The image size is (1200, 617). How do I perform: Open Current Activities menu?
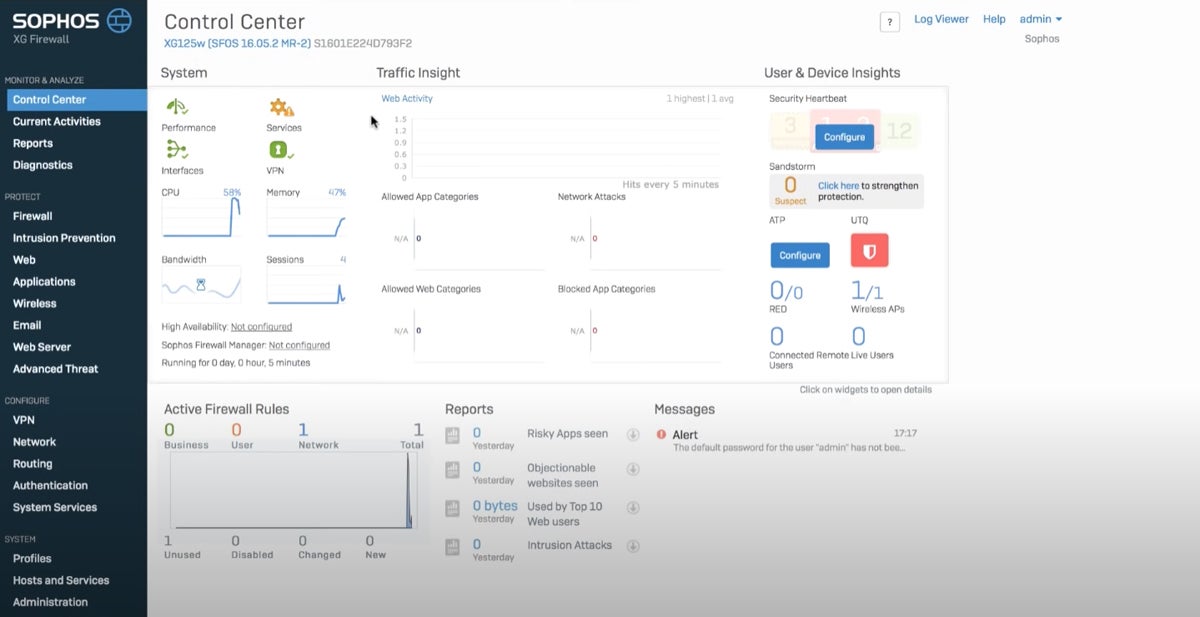[x=56, y=122]
